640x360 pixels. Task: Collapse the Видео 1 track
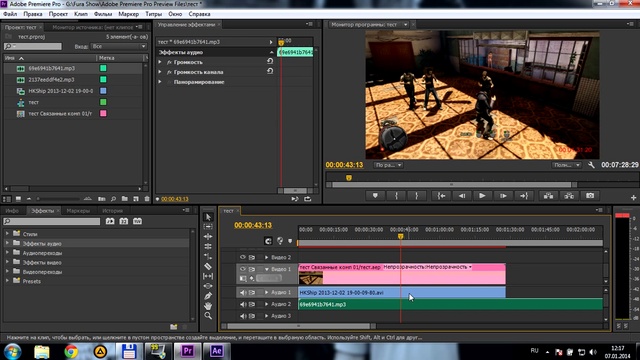click(x=267, y=269)
